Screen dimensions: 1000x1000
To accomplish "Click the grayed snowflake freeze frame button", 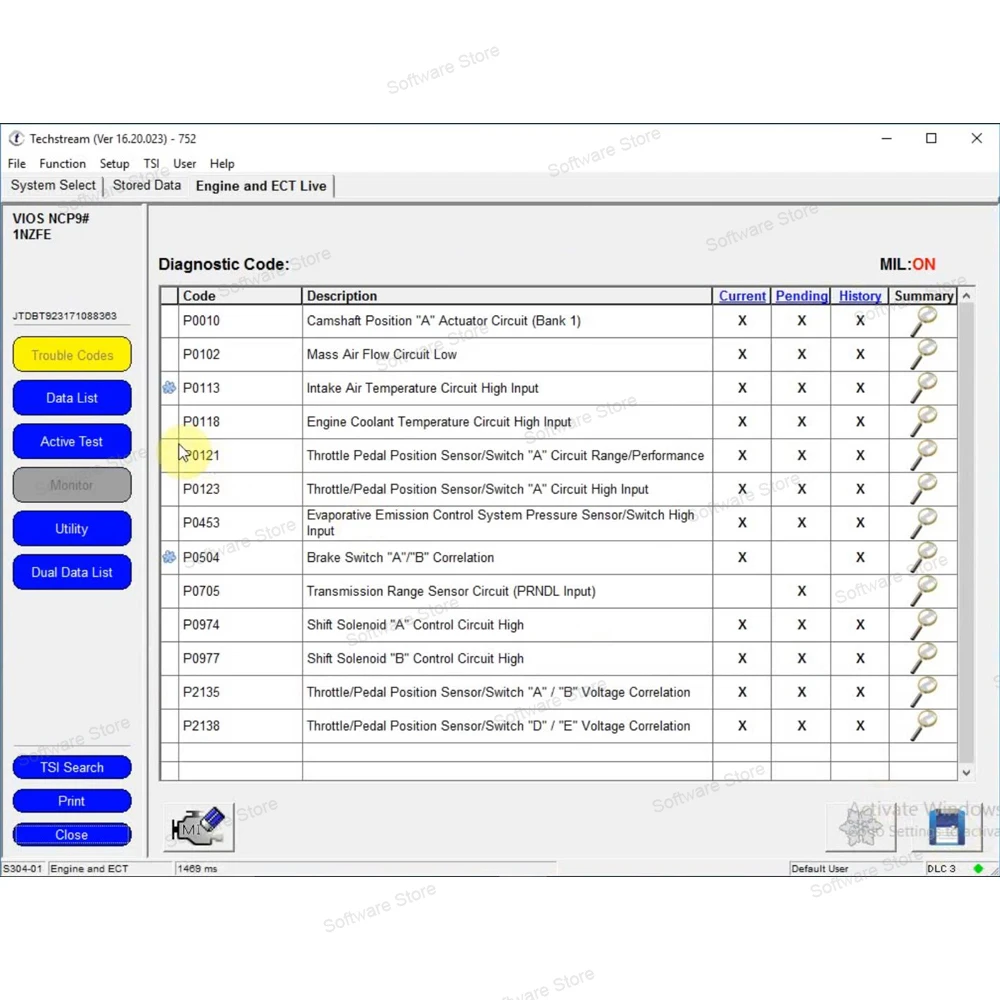I will 860,827.
